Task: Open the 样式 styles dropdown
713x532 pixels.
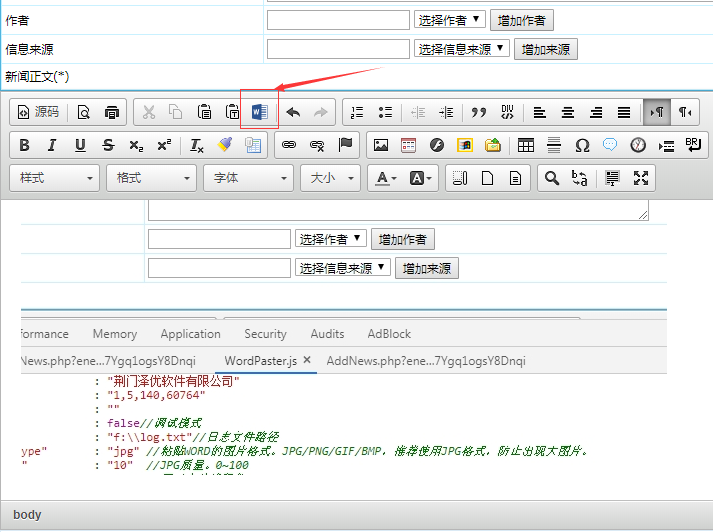Action: (x=55, y=178)
